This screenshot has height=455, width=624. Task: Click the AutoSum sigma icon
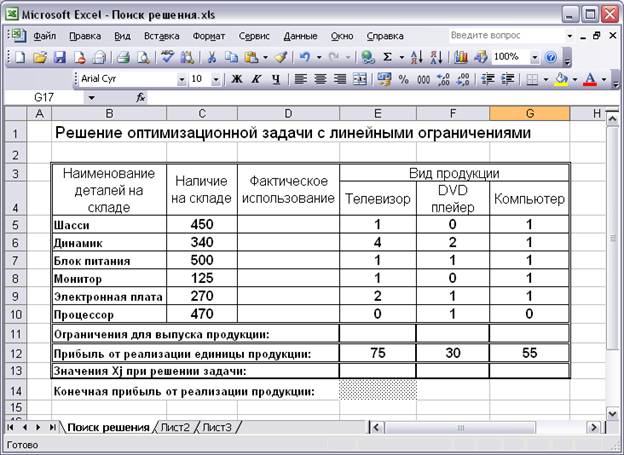point(388,57)
